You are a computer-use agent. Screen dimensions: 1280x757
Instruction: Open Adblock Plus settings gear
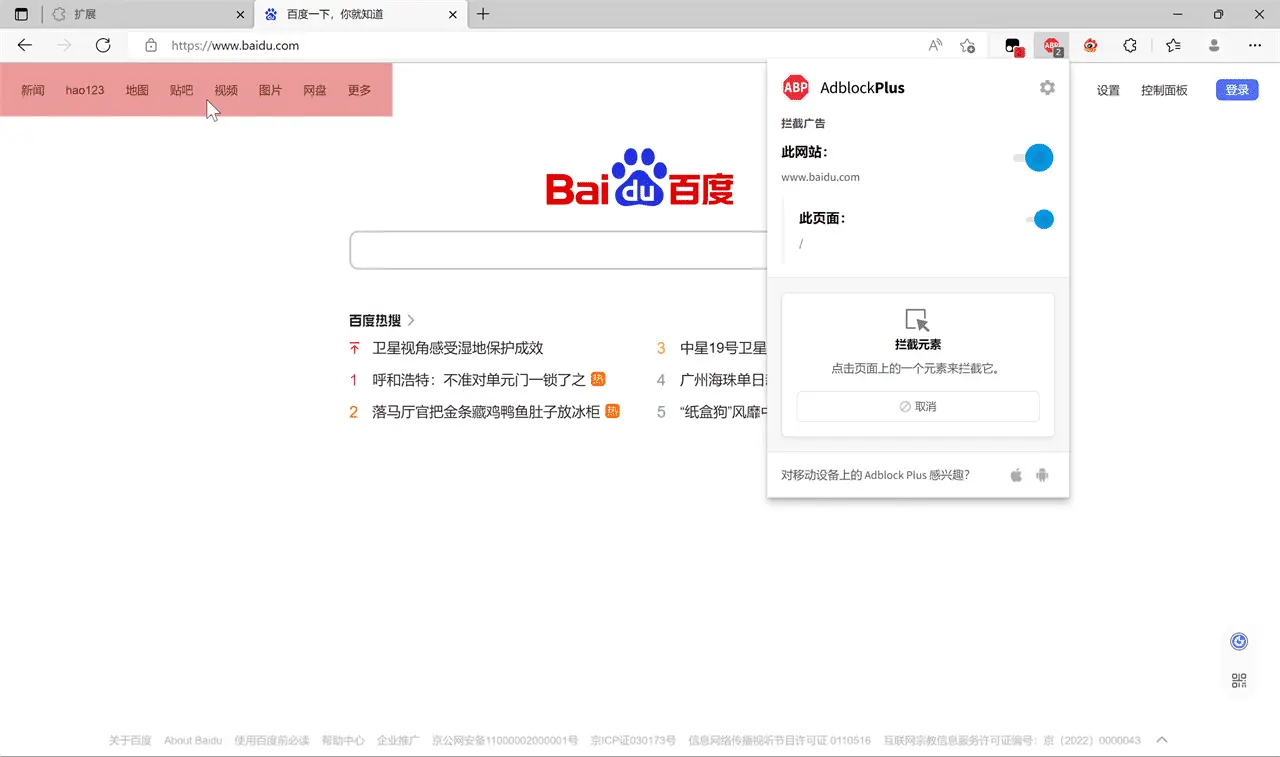(1047, 88)
